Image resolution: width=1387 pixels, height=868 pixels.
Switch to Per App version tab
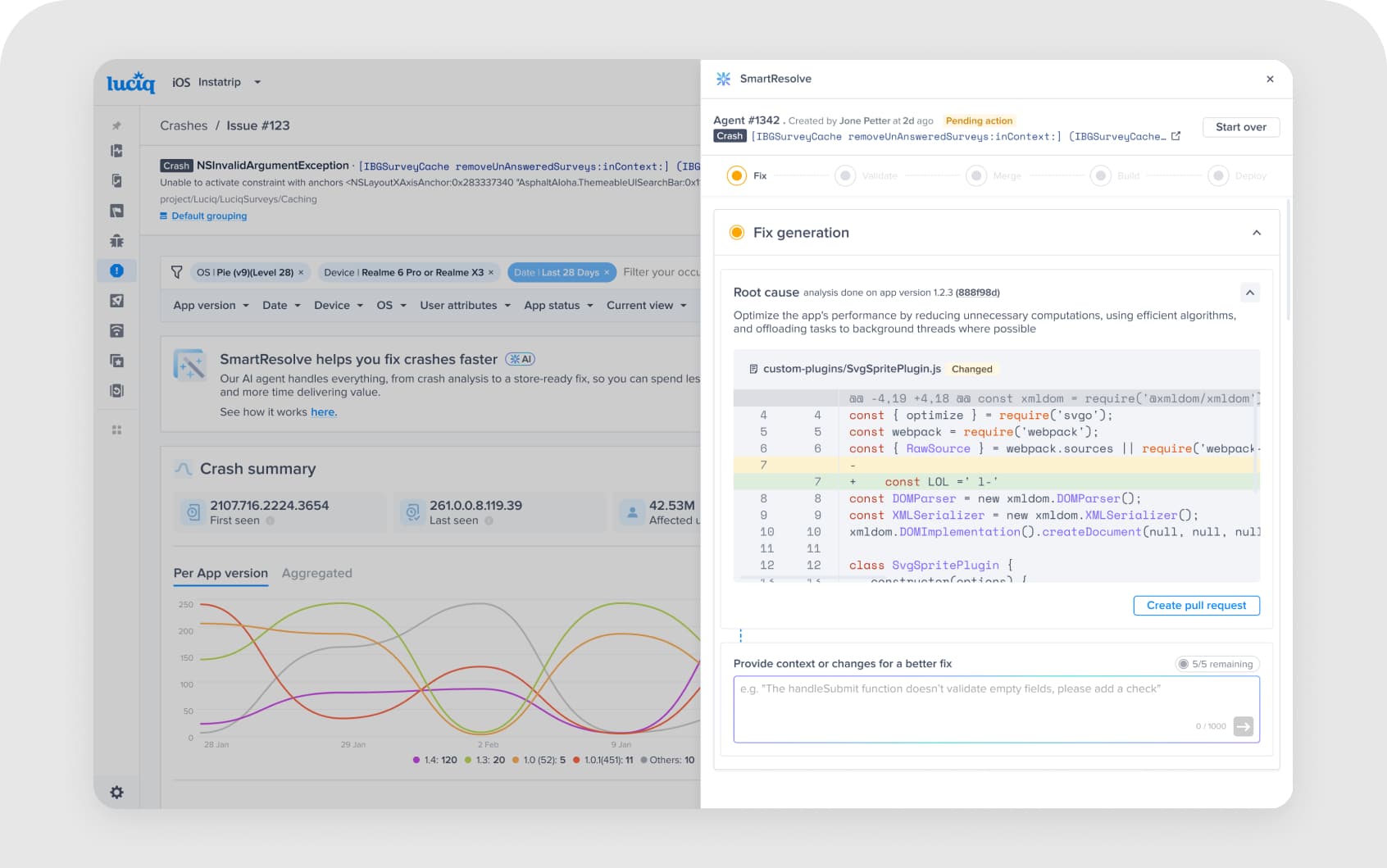click(x=221, y=573)
